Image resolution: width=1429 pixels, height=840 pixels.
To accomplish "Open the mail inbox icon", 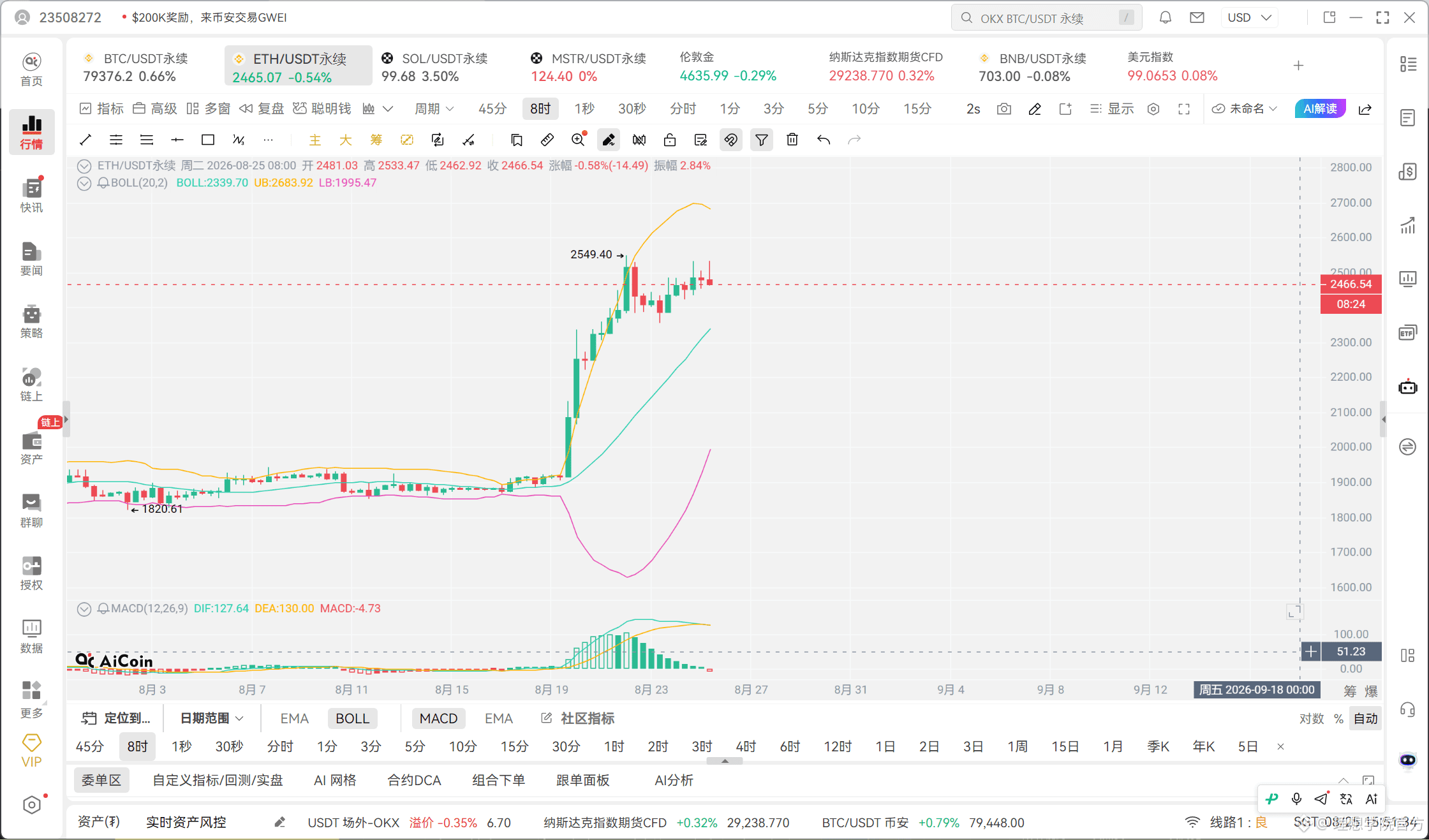I will tap(1197, 18).
